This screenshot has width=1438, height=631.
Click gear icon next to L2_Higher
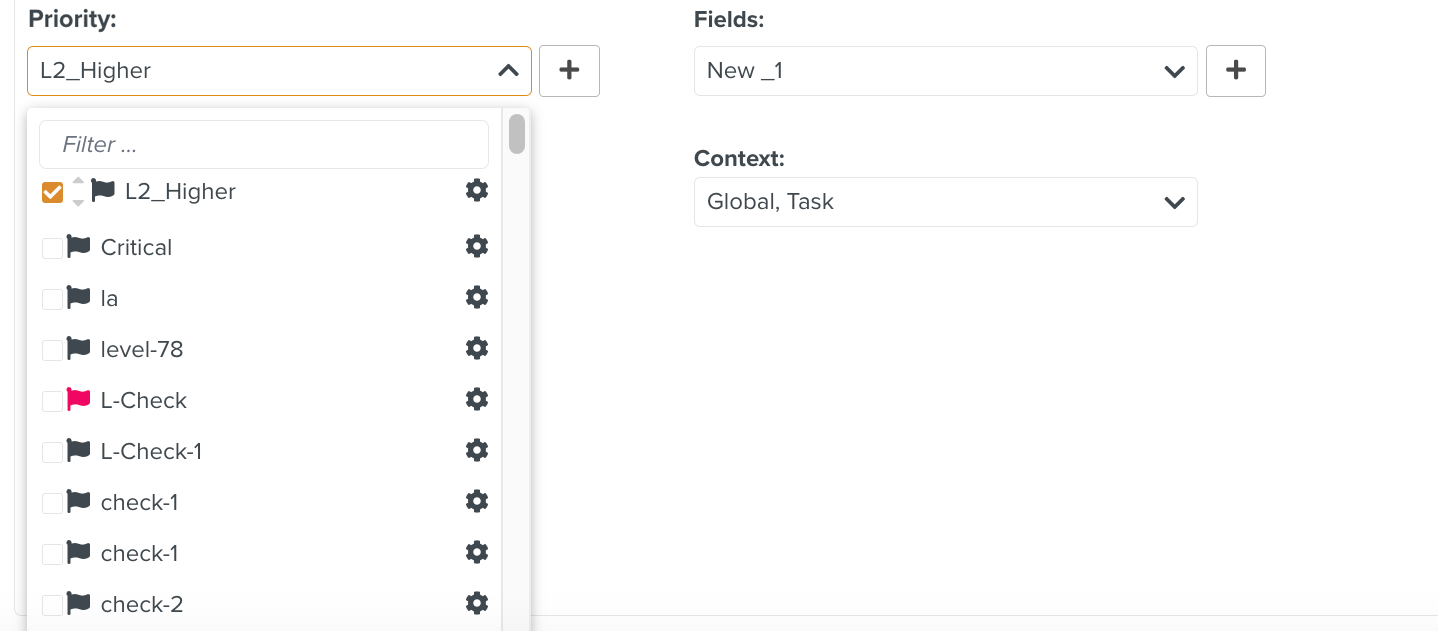tap(477, 190)
